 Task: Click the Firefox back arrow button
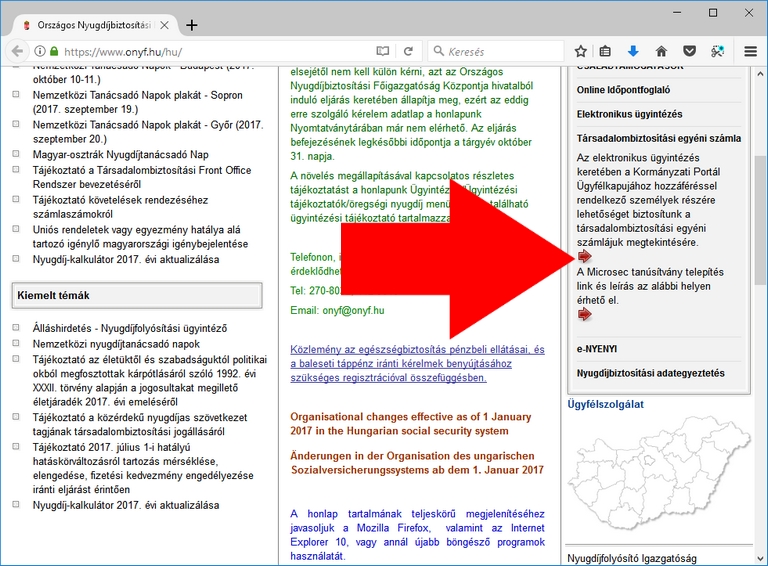(17, 51)
